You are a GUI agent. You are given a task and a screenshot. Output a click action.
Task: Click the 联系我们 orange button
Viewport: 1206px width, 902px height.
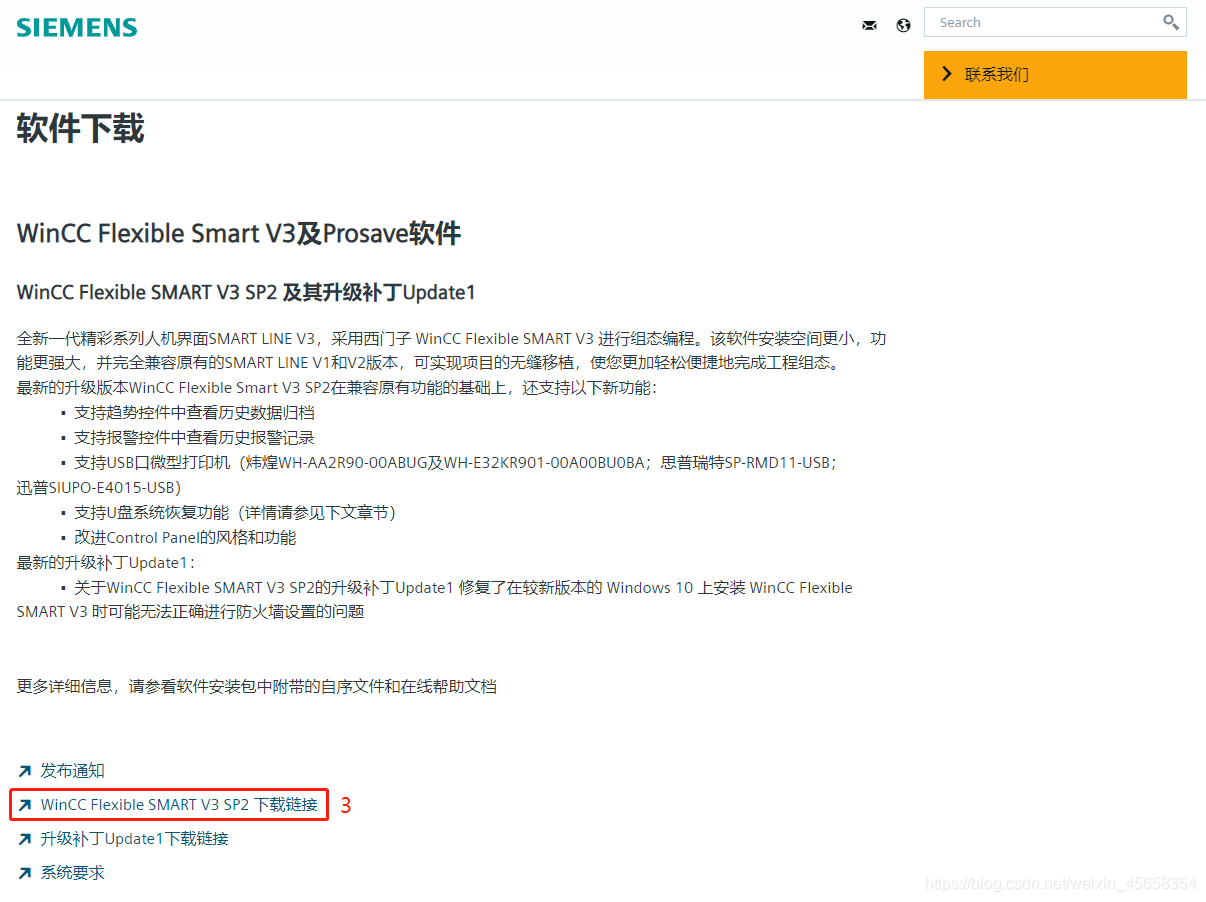click(1055, 74)
